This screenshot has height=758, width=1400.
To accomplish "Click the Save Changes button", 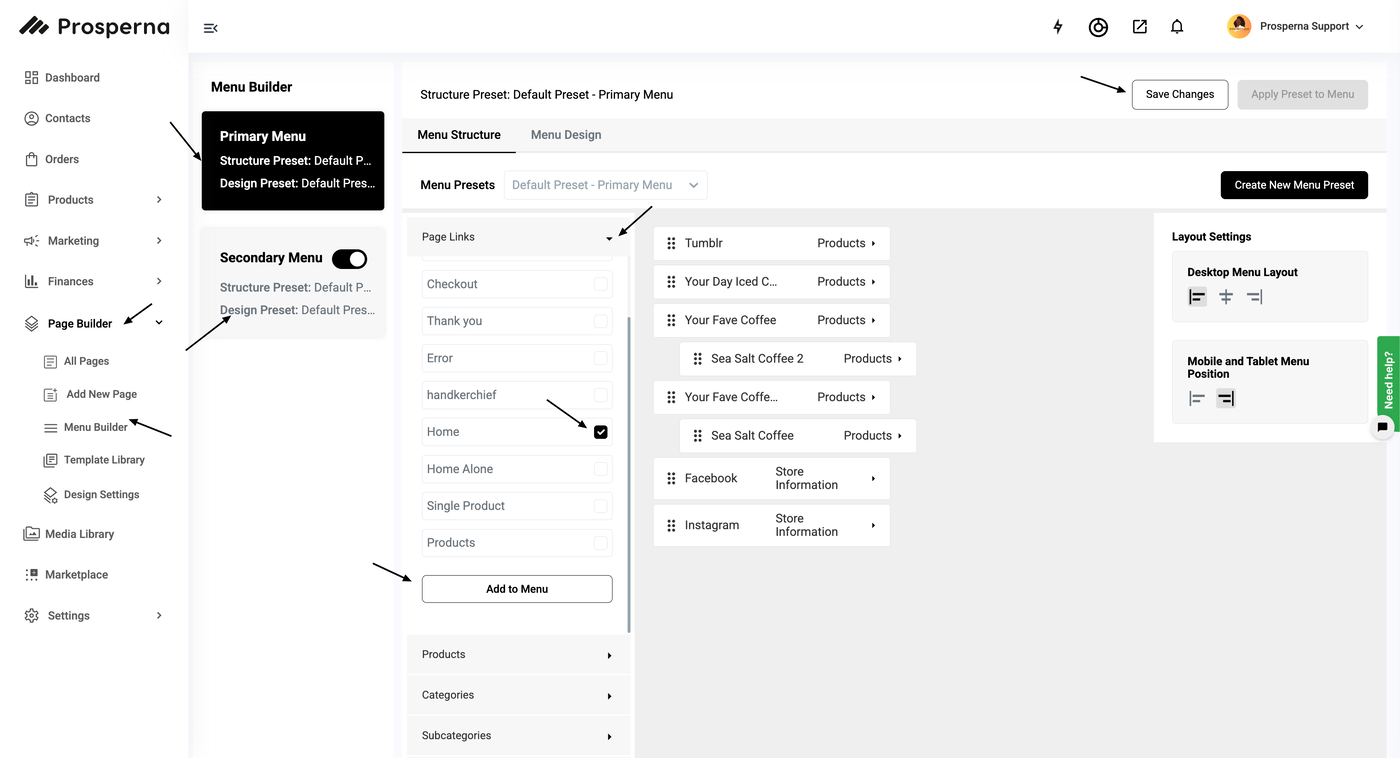I will 1180,94.
